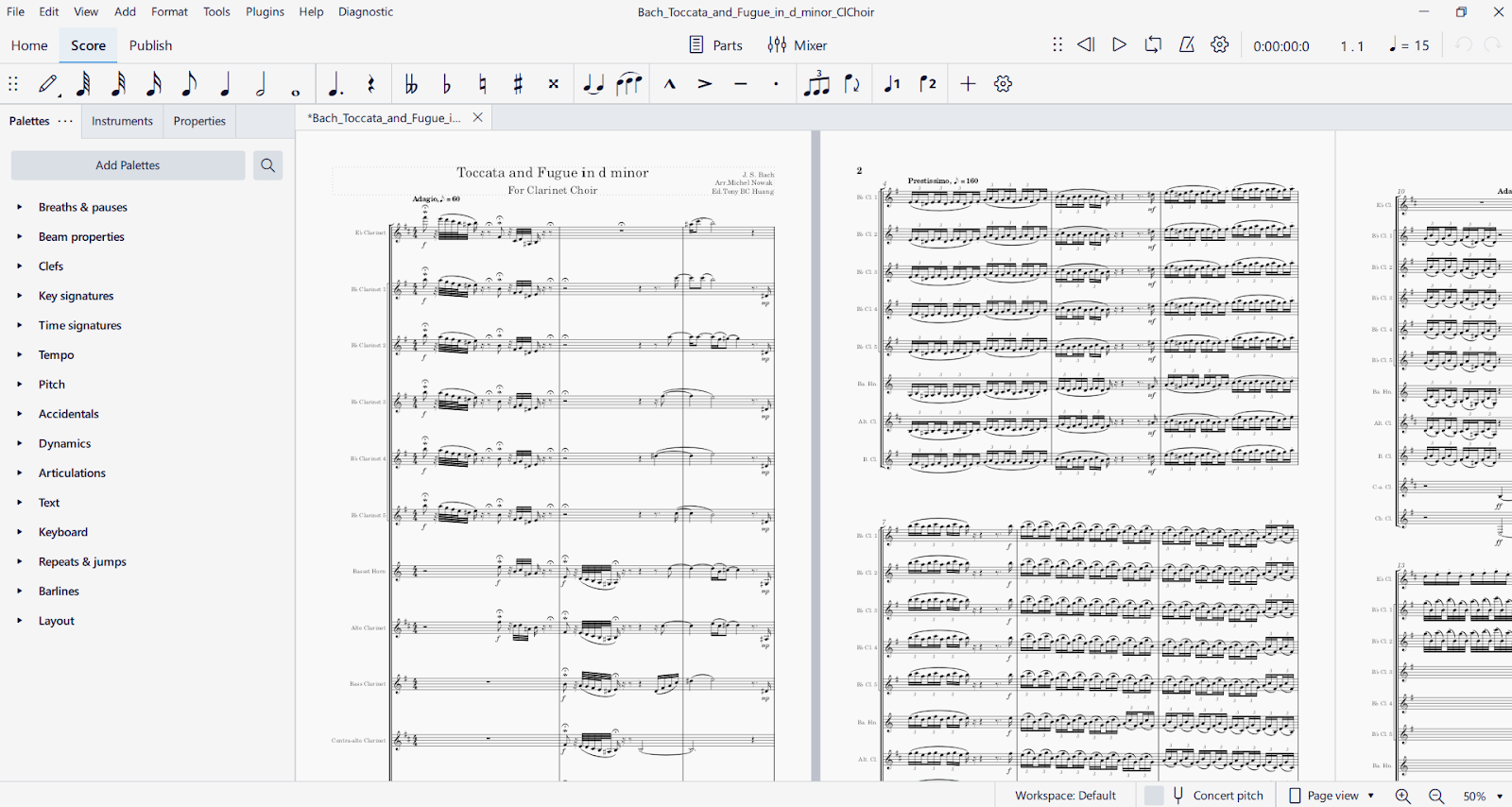Click Add Palettes button
Screen dimensions: 1512x807
point(128,165)
